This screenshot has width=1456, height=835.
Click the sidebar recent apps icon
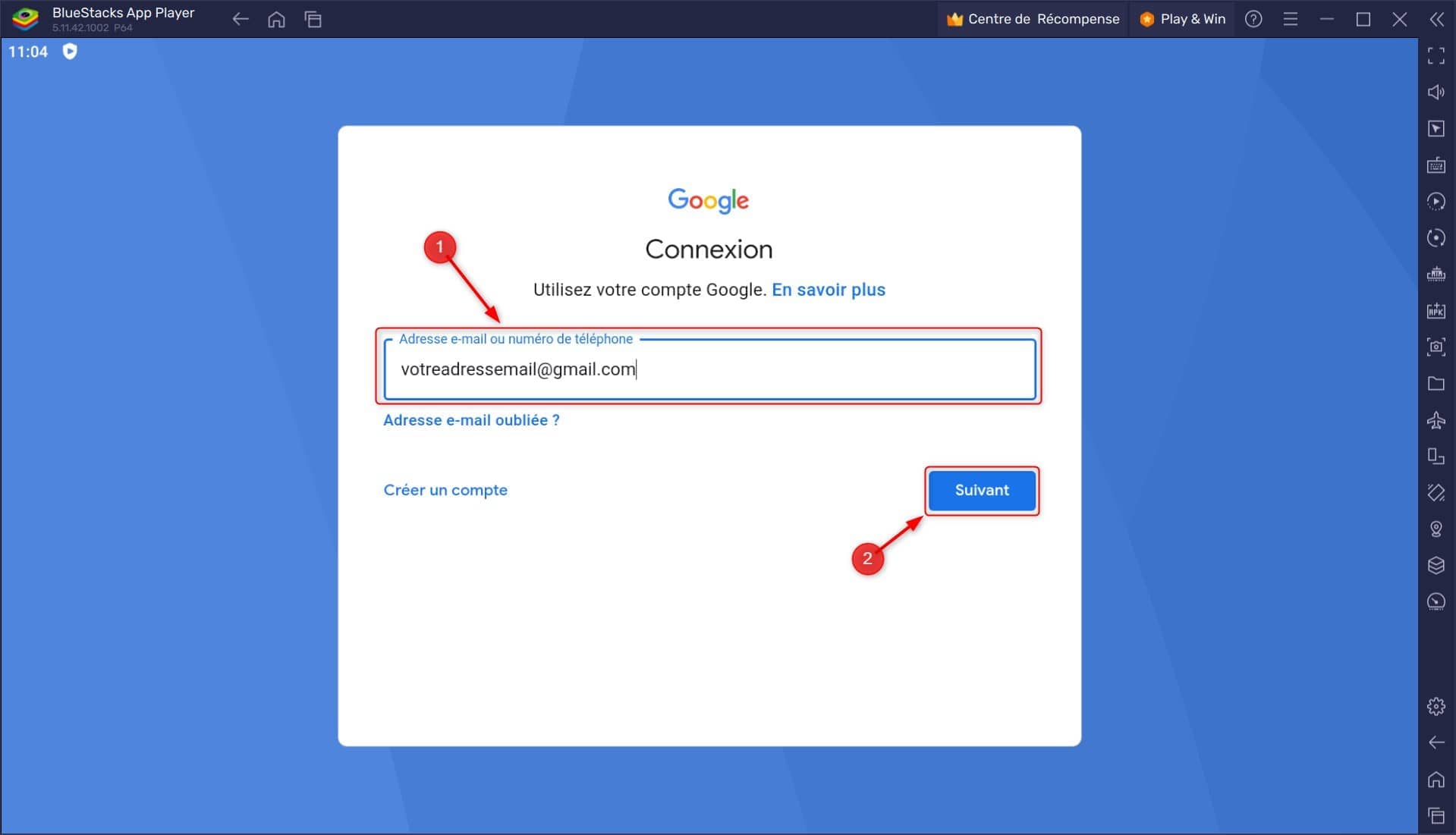(1436, 815)
